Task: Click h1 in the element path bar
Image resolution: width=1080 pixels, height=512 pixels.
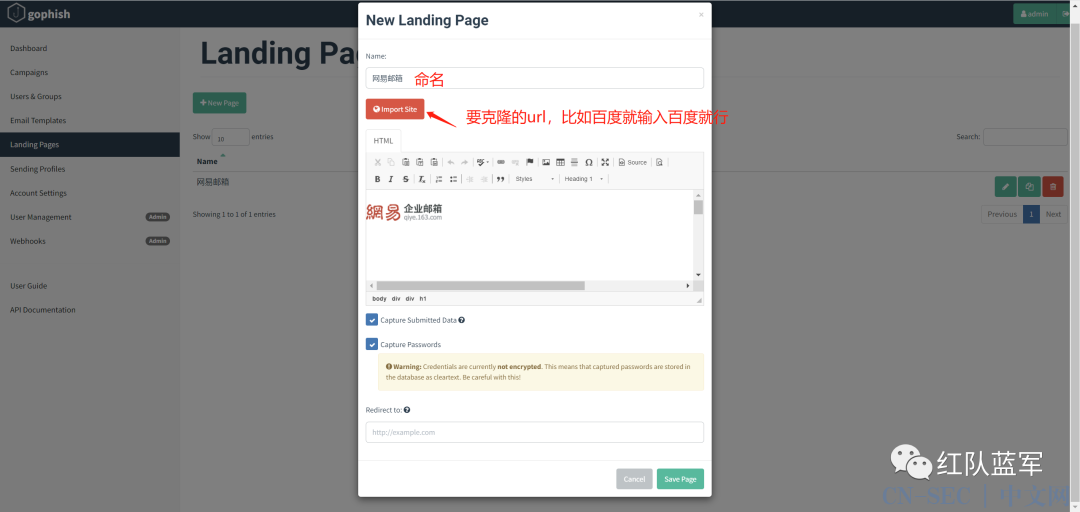Action: 423,298
